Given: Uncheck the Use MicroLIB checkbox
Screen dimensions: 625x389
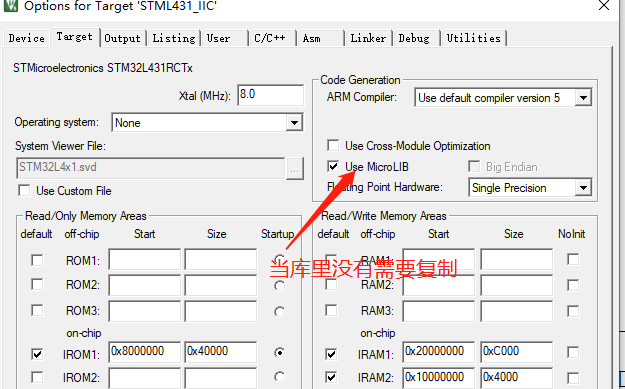Looking at the screenshot, I should (x=333, y=166).
